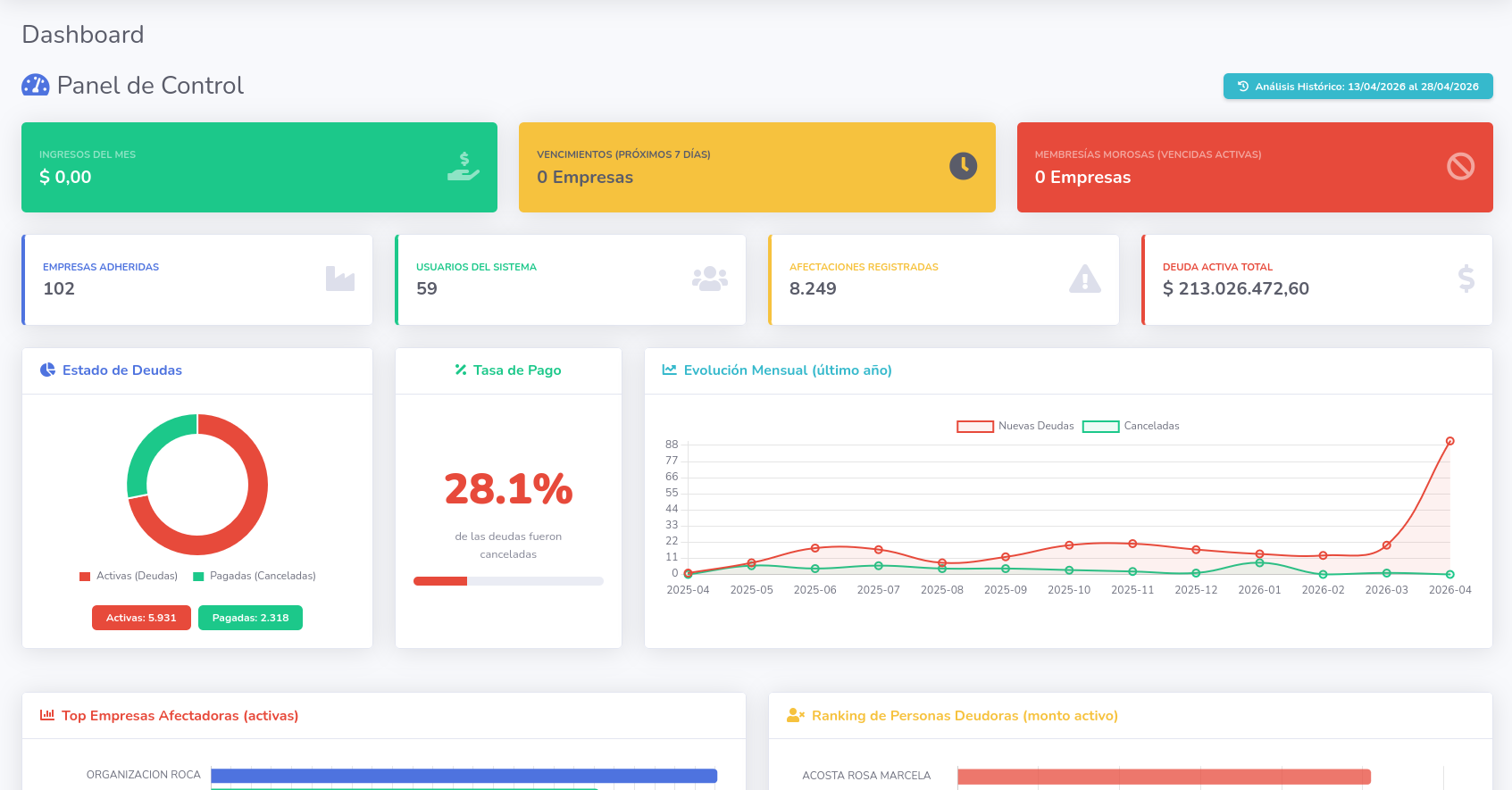The height and width of the screenshot is (790, 1512).
Task: Open the Análisis Histórico date range button
Action: (1357, 87)
